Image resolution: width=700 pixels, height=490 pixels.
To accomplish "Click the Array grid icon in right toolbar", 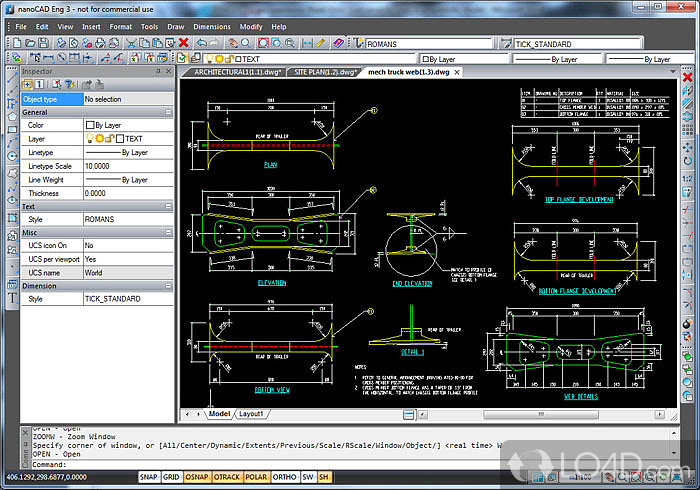I will click(688, 129).
